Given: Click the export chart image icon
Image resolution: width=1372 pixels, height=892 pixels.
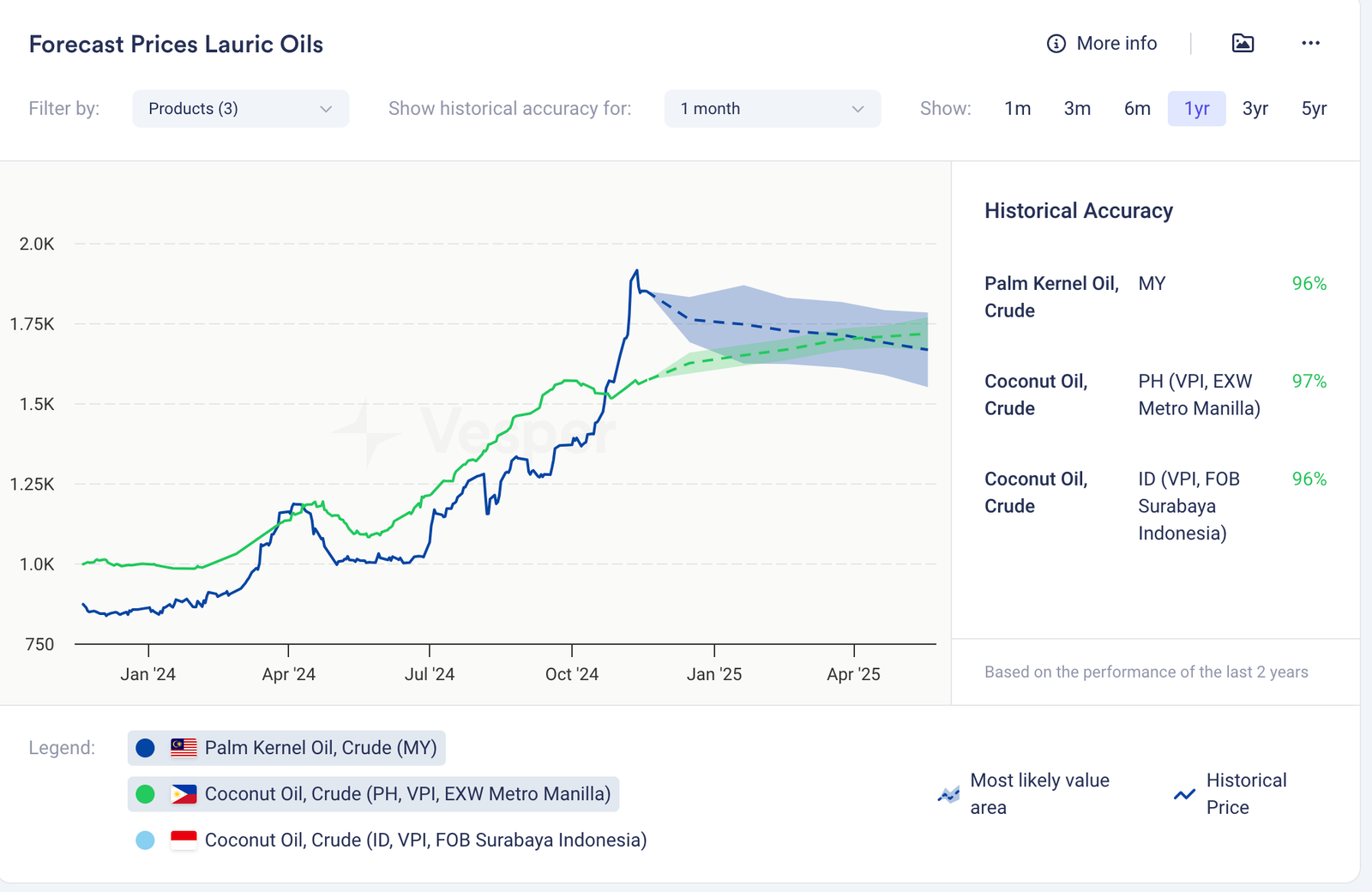Looking at the screenshot, I should coord(1243,43).
